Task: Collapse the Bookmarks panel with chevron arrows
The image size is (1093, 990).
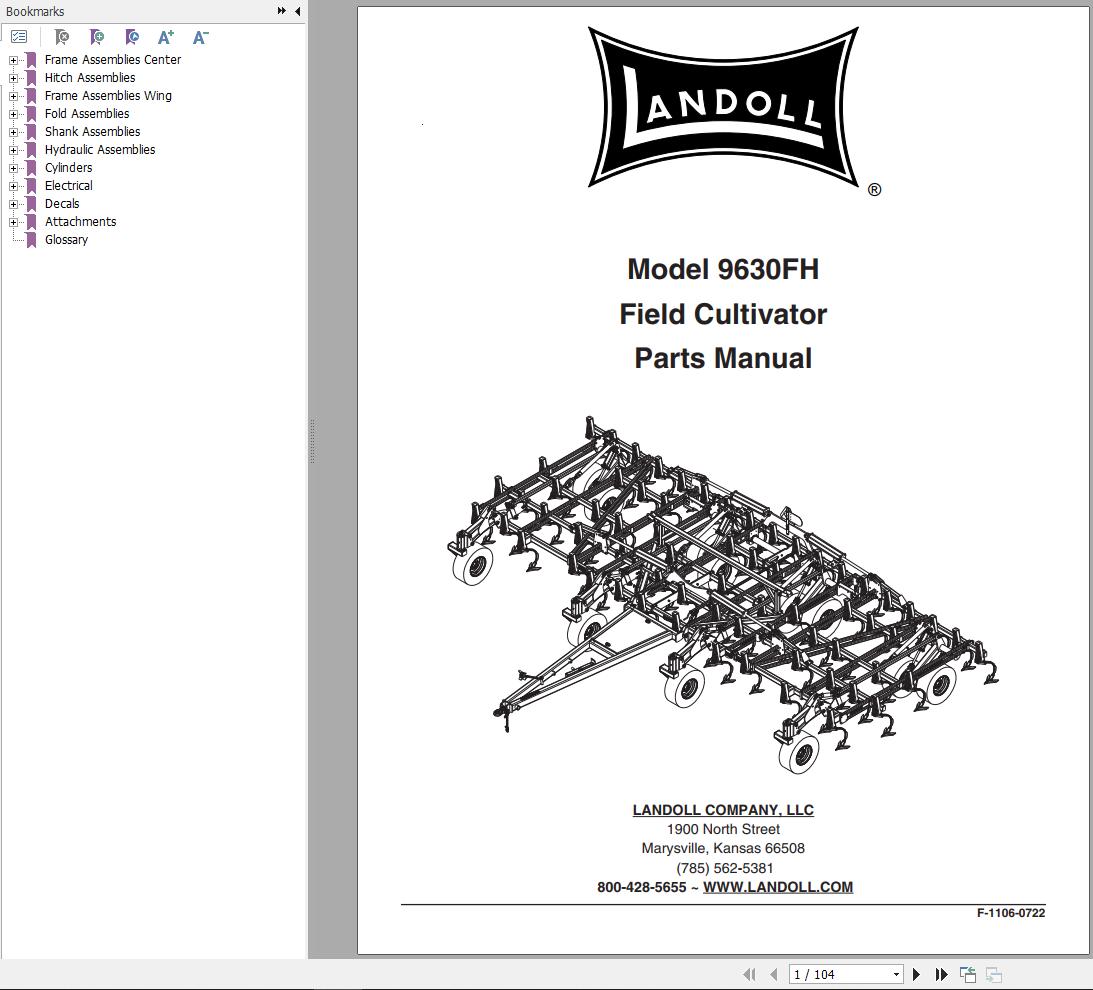Action: click(x=283, y=11)
